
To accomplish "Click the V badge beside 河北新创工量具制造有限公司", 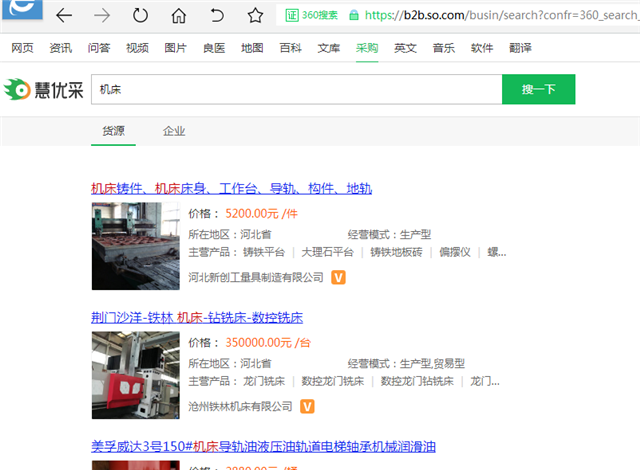I will pos(338,277).
